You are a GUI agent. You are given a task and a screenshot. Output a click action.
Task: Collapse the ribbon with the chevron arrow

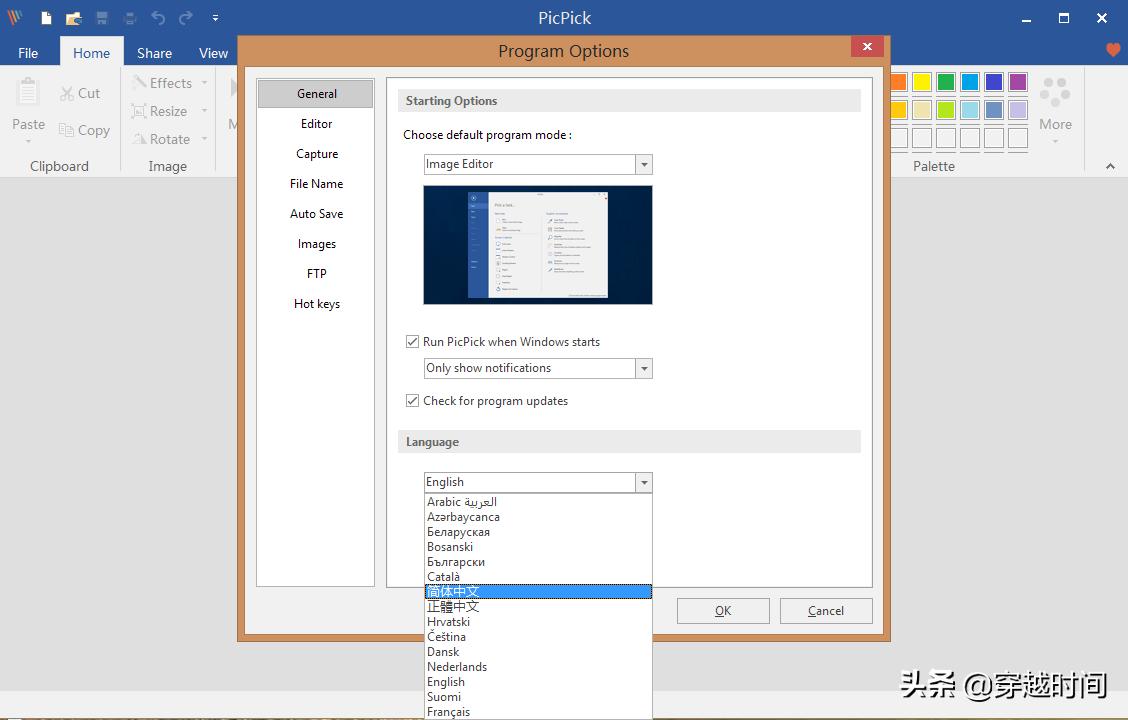[x=1110, y=167]
